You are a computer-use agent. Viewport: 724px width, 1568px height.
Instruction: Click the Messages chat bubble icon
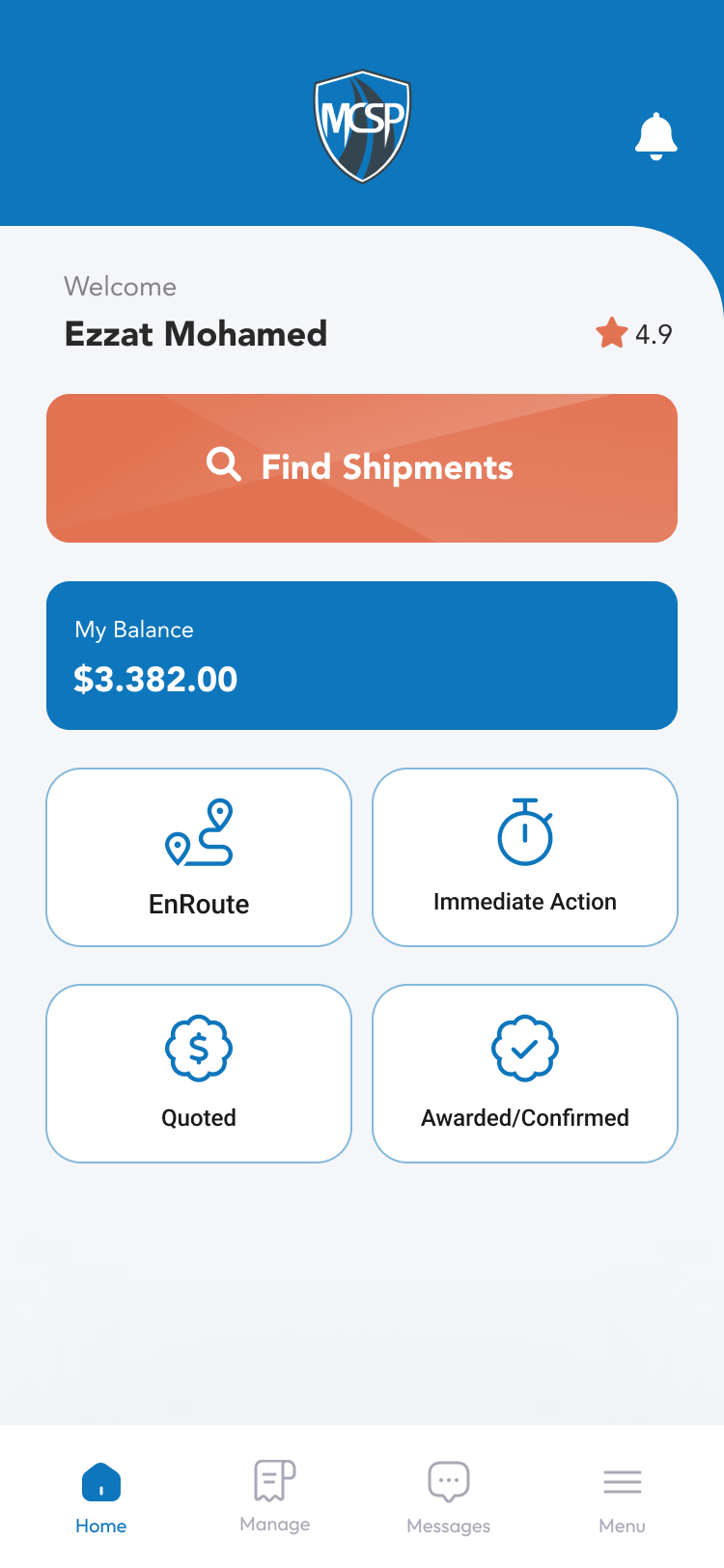(x=449, y=1481)
